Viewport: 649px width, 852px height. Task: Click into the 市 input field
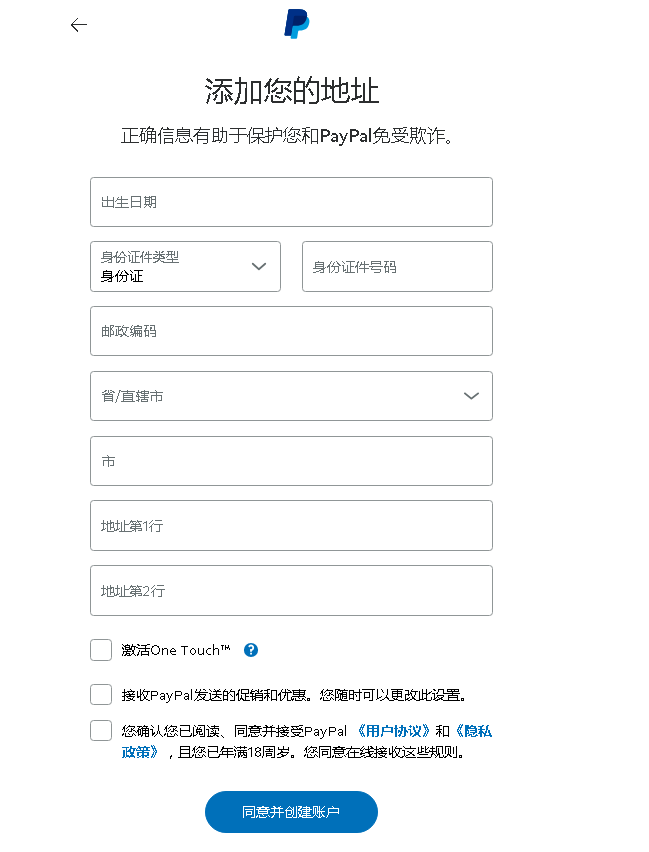click(x=291, y=461)
